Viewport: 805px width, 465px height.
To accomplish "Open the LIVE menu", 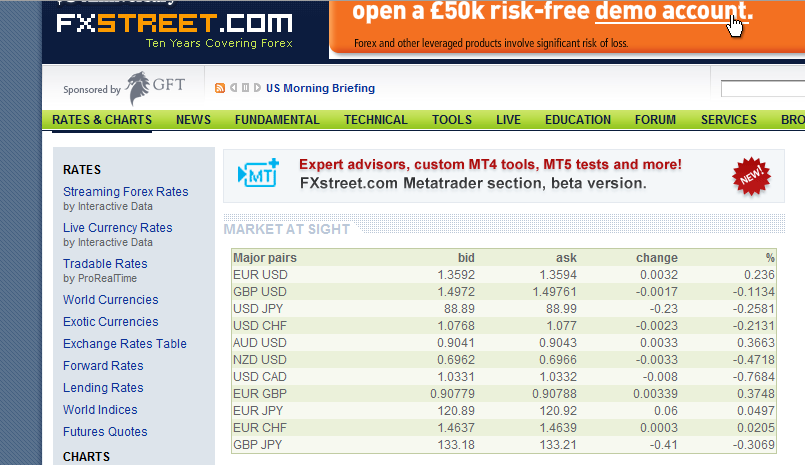I will (x=508, y=120).
